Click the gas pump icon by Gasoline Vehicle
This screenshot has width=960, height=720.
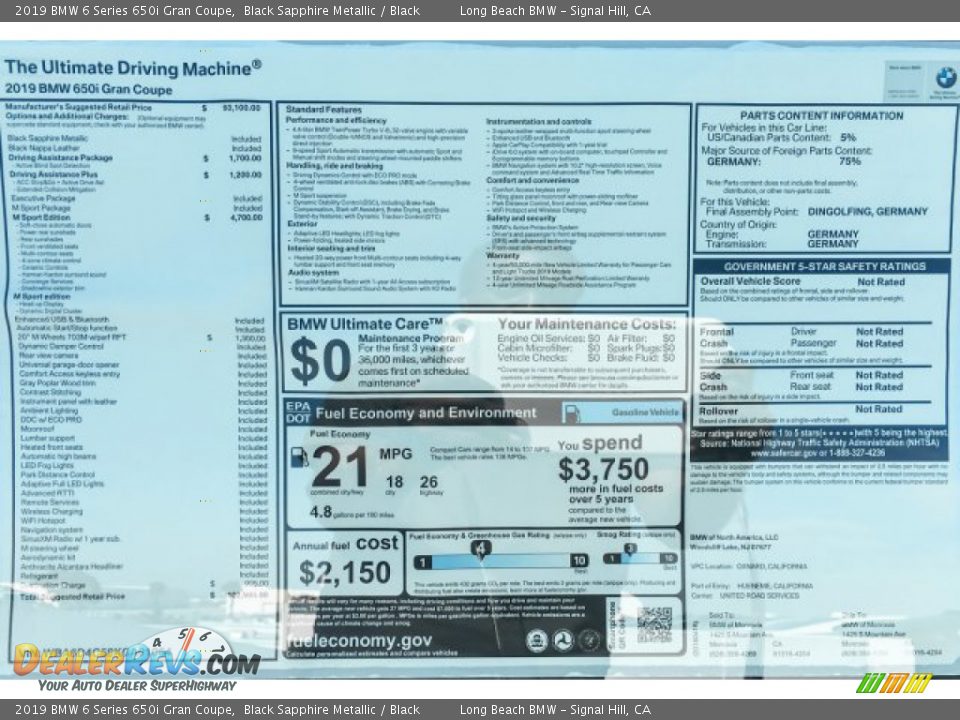point(572,413)
